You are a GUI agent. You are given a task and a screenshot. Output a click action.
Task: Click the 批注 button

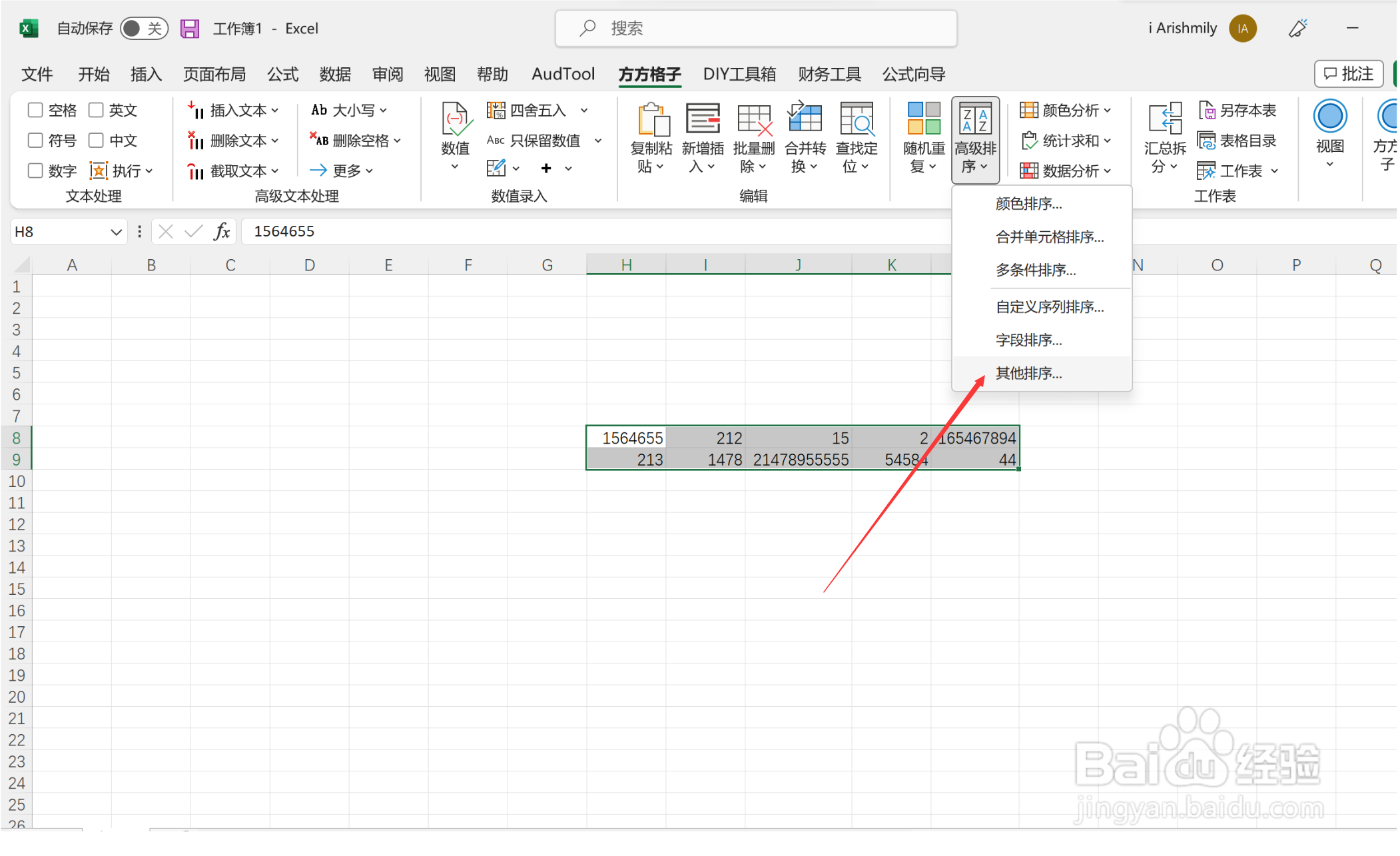point(1348,73)
